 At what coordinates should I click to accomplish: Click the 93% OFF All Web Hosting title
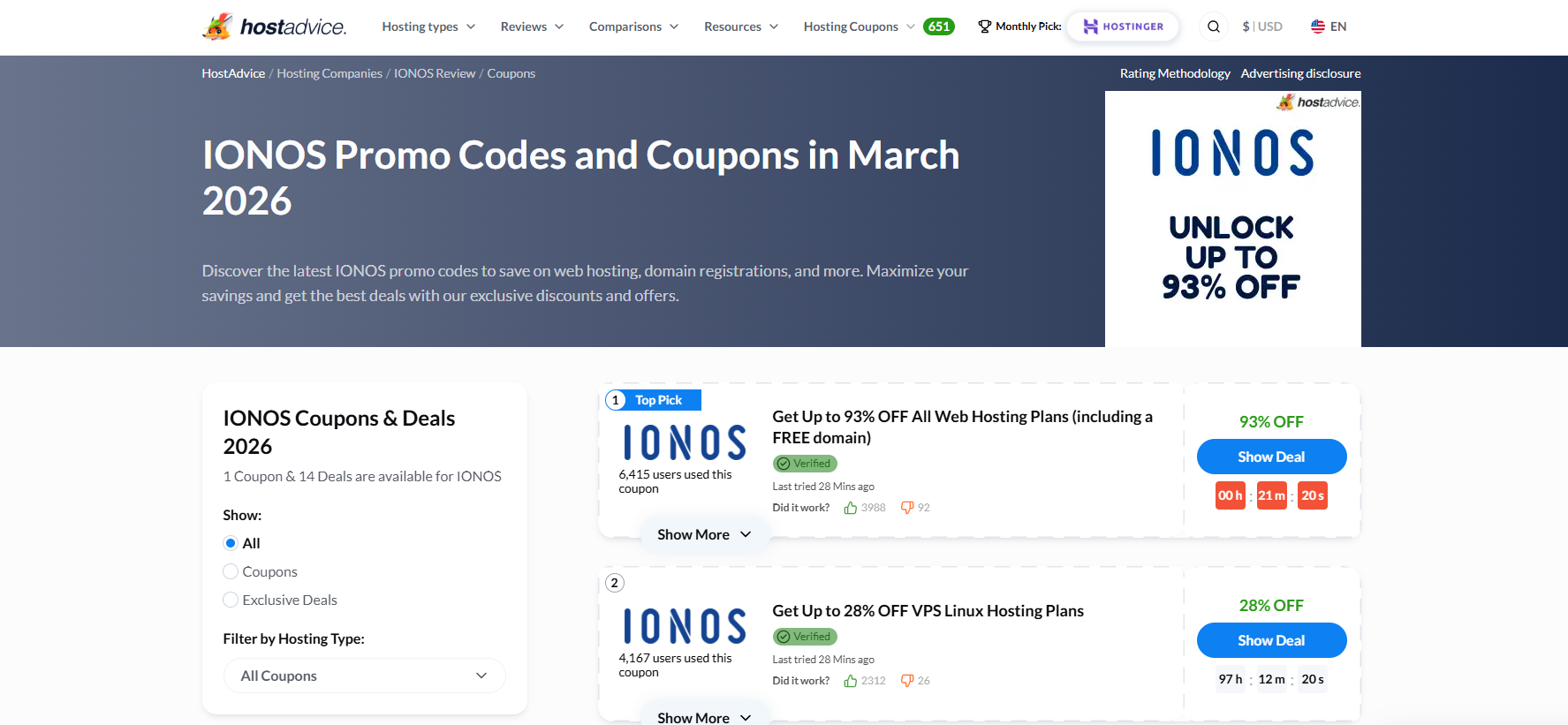coord(962,427)
